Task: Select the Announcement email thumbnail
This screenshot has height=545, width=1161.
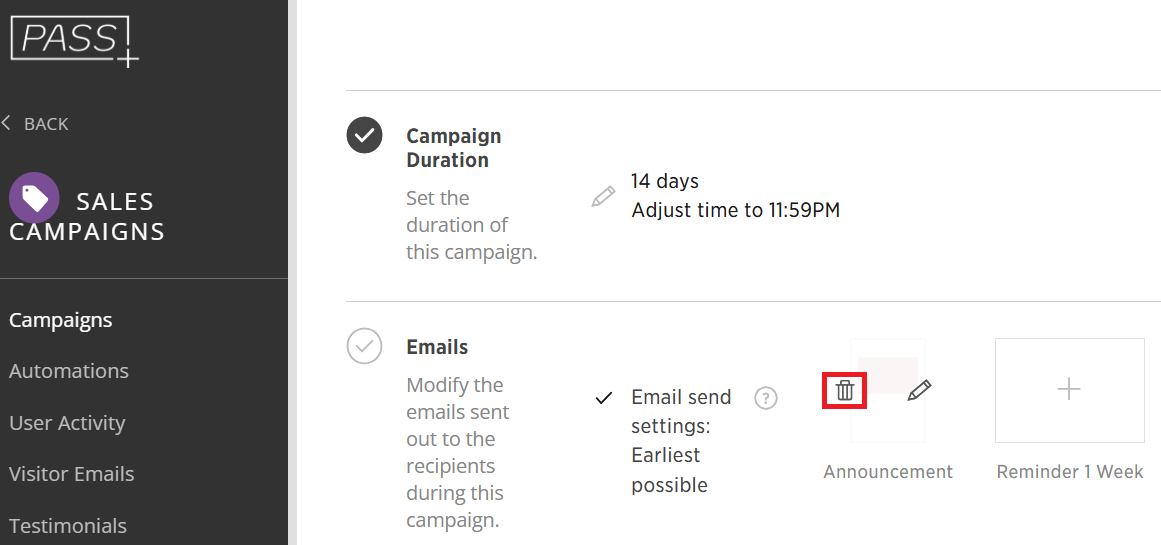Action: click(x=888, y=390)
